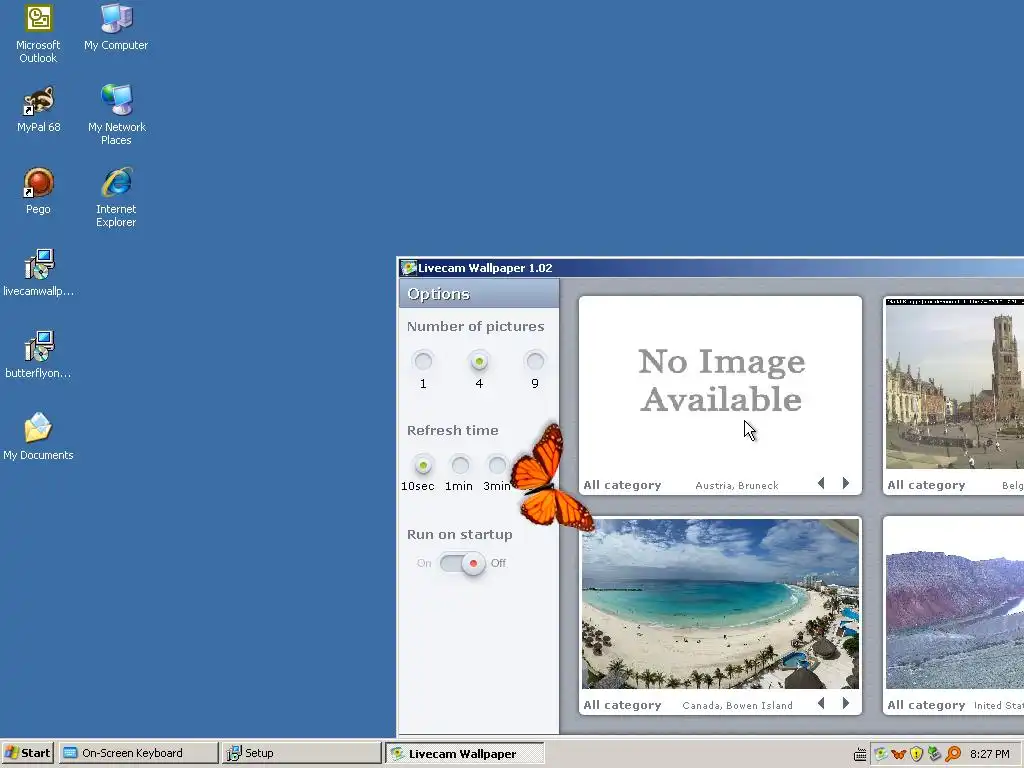Screen dimensions: 1024x768
Task: Show next webcam for Austria, Bruneck
Action: [x=846, y=483]
